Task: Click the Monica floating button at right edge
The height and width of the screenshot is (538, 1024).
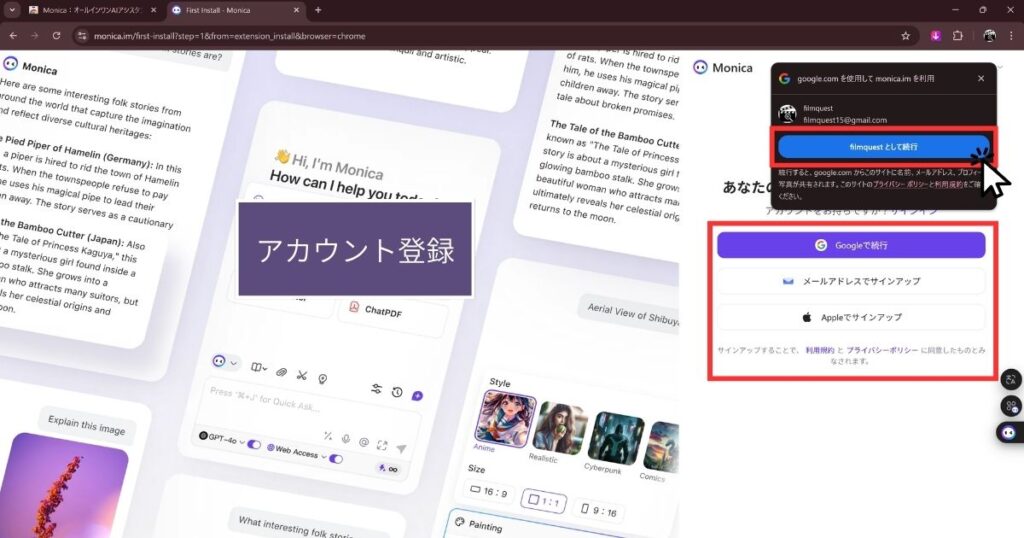Action: coord(1010,433)
